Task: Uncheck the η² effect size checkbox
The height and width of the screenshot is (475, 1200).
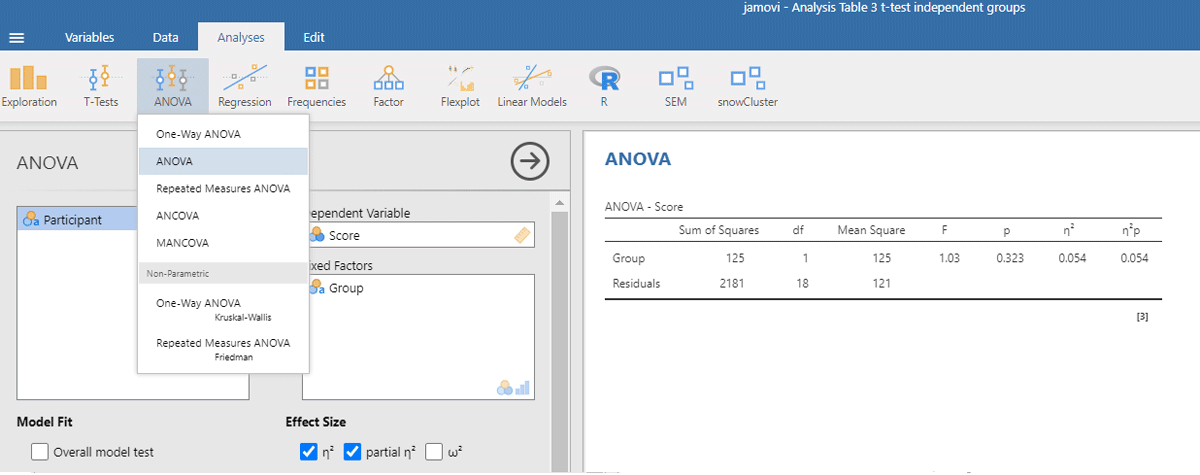Action: tap(309, 452)
